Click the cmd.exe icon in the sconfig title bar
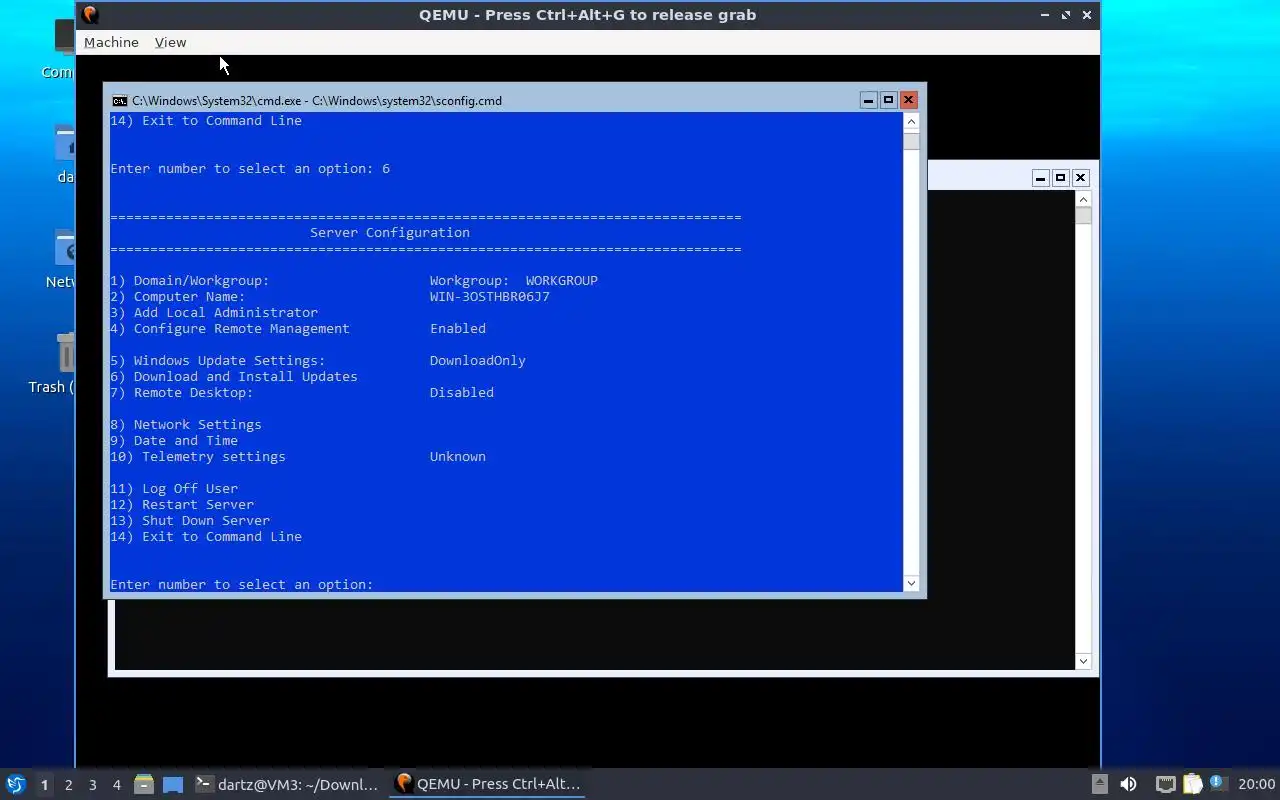 [119, 101]
